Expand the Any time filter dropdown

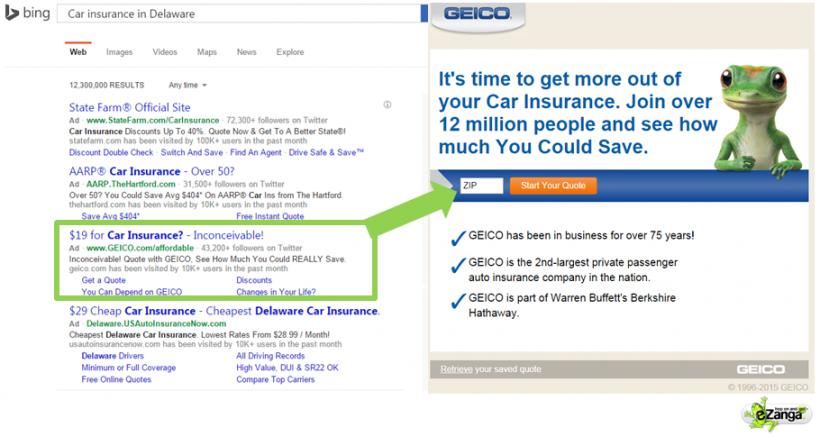click(x=187, y=85)
